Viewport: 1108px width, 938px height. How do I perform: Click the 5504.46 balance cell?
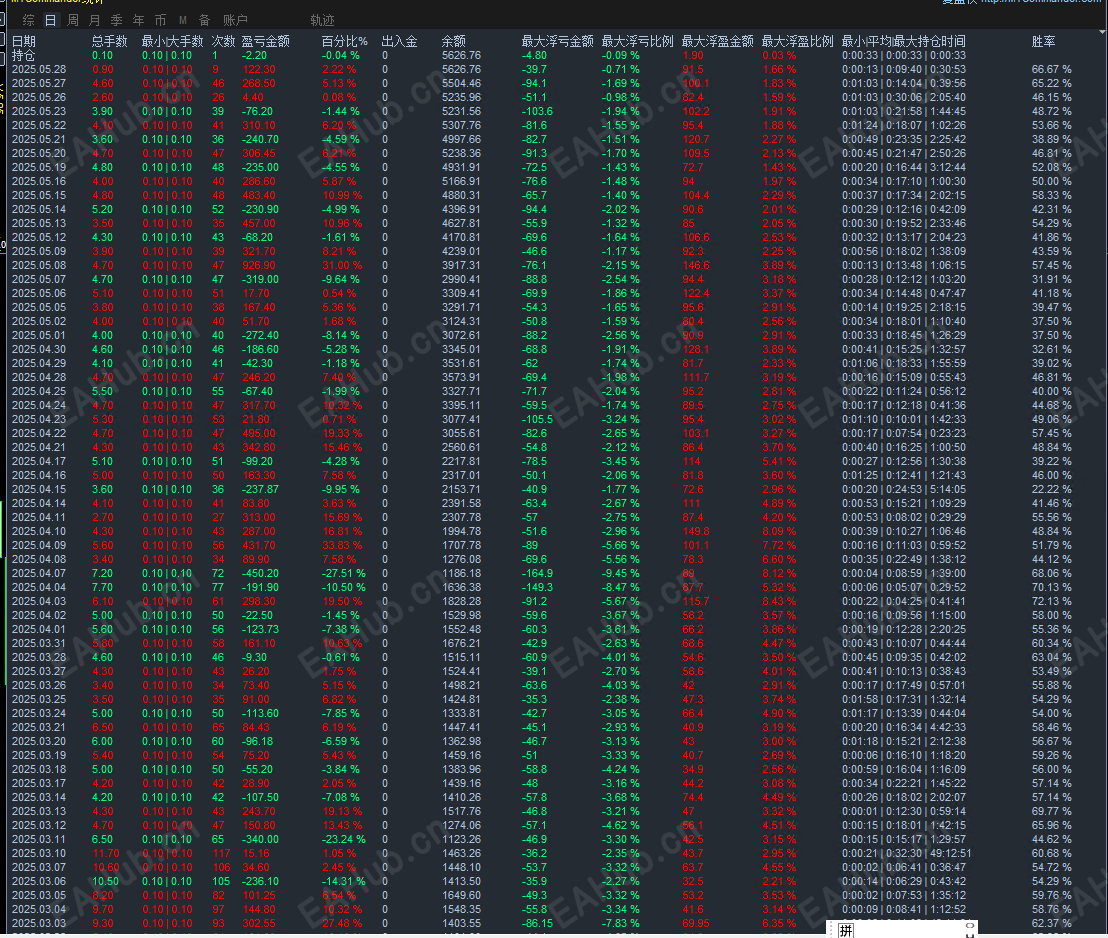coord(461,83)
